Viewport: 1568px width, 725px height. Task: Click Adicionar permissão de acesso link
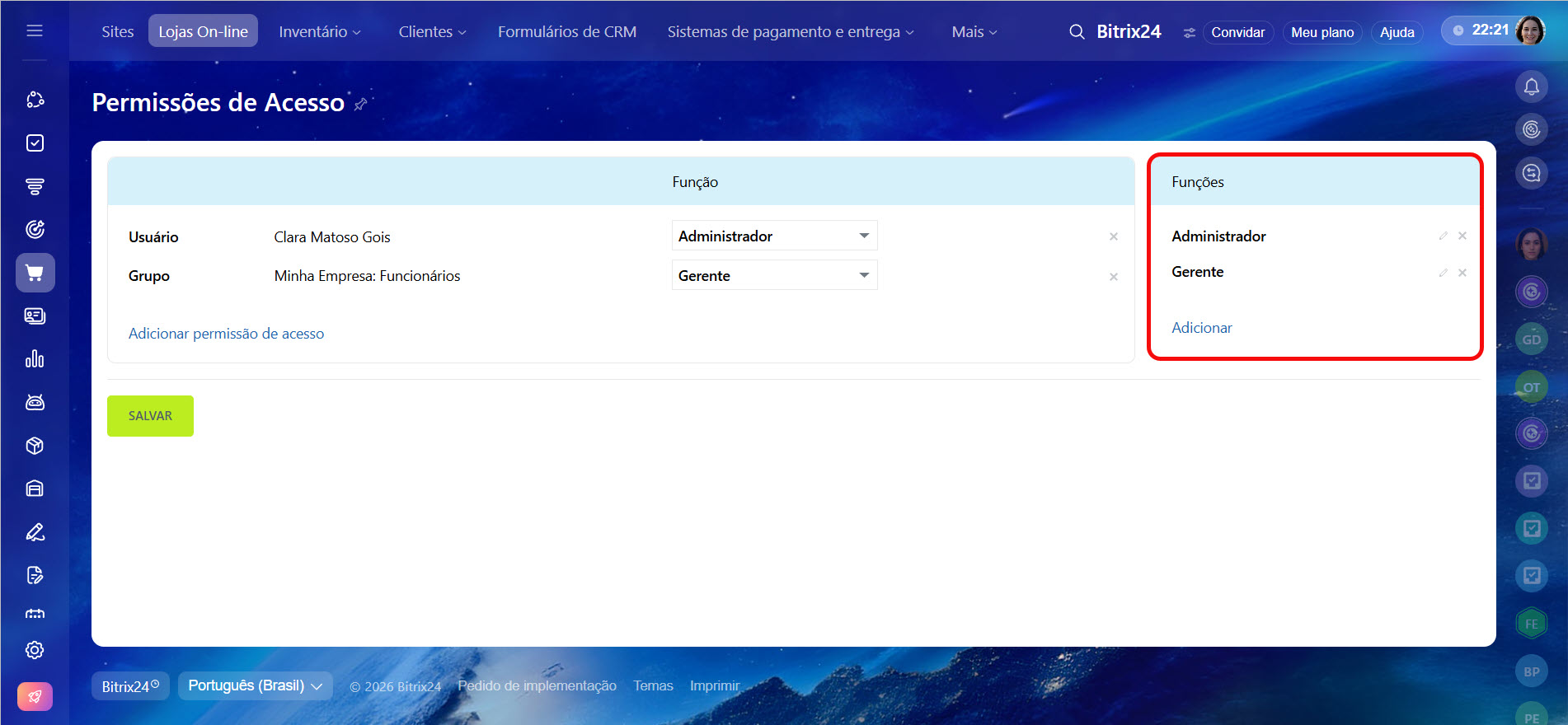(x=226, y=334)
